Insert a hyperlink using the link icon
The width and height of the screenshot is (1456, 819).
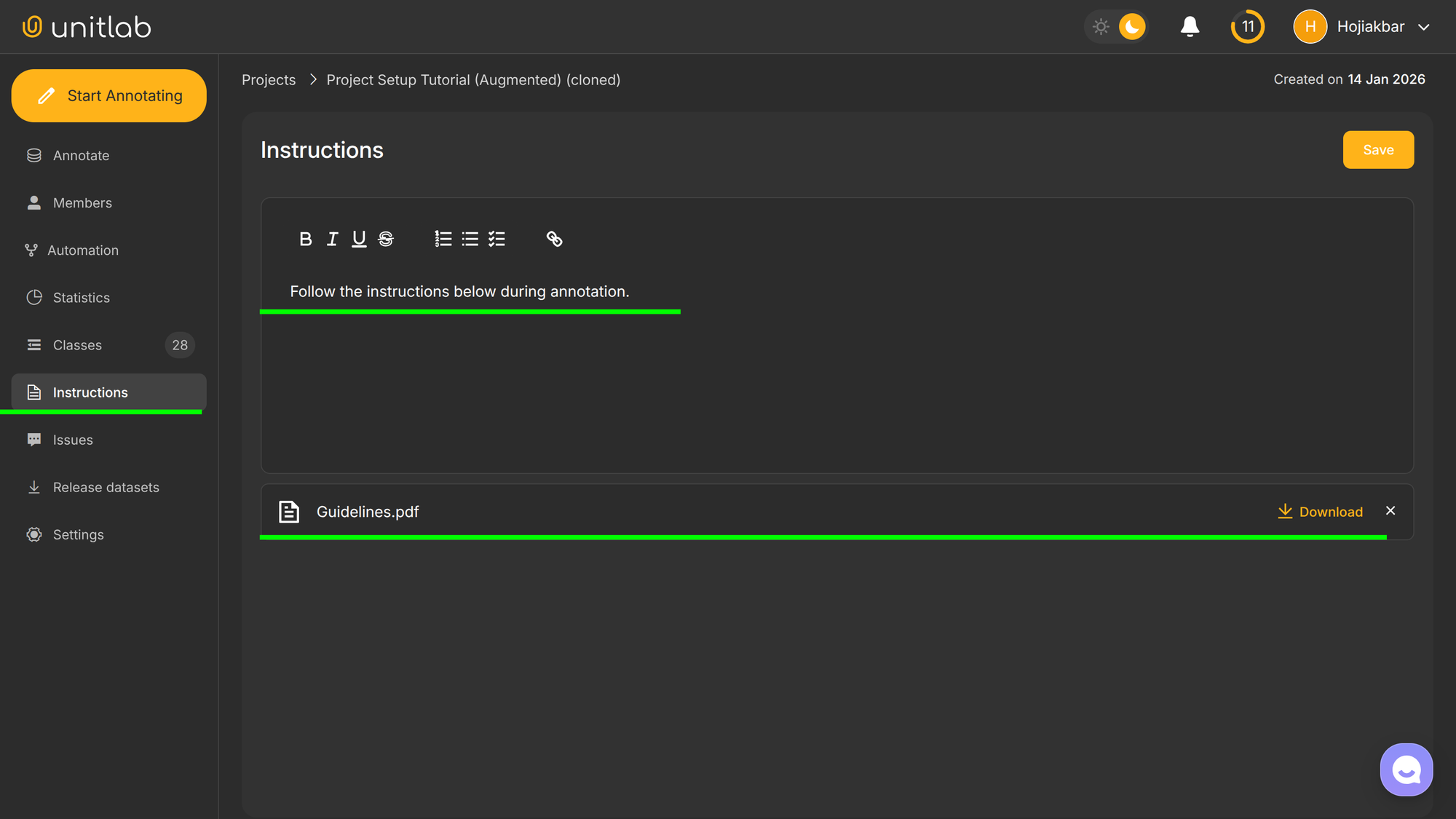click(554, 239)
